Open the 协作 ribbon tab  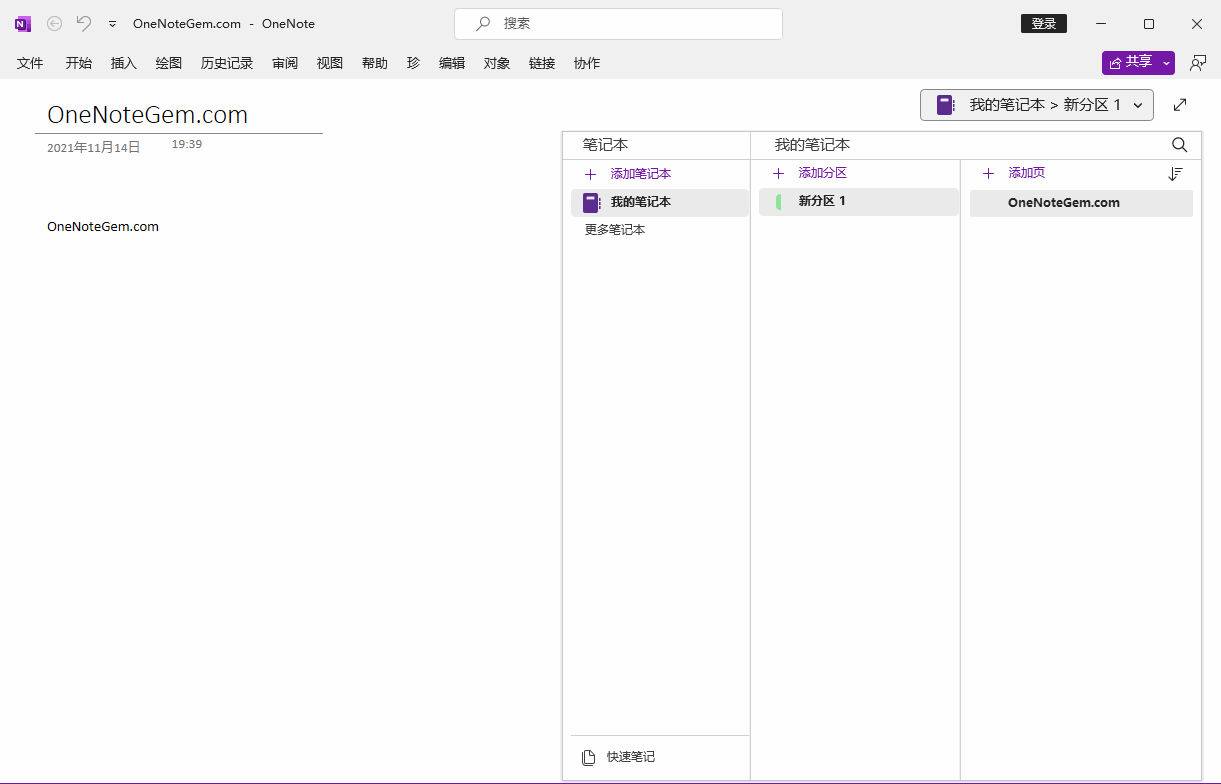(x=587, y=63)
